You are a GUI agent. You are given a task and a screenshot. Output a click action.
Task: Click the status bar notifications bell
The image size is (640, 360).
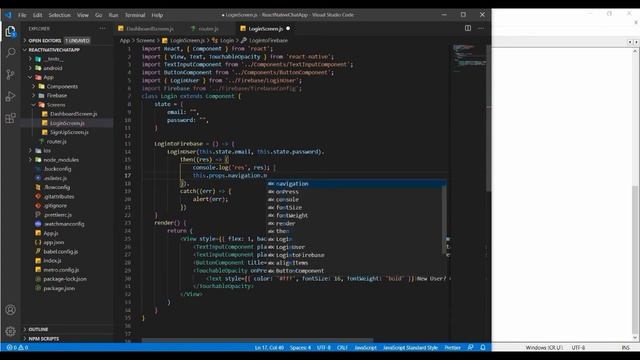(x=483, y=347)
